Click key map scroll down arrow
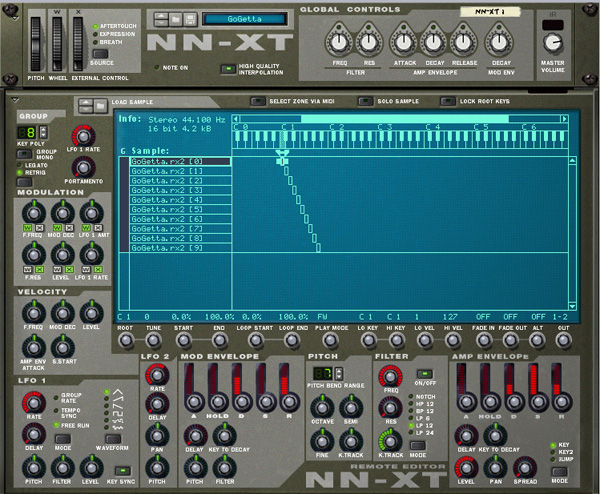The image size is (600, 494). pyautogui.click(x=572, y=306)
